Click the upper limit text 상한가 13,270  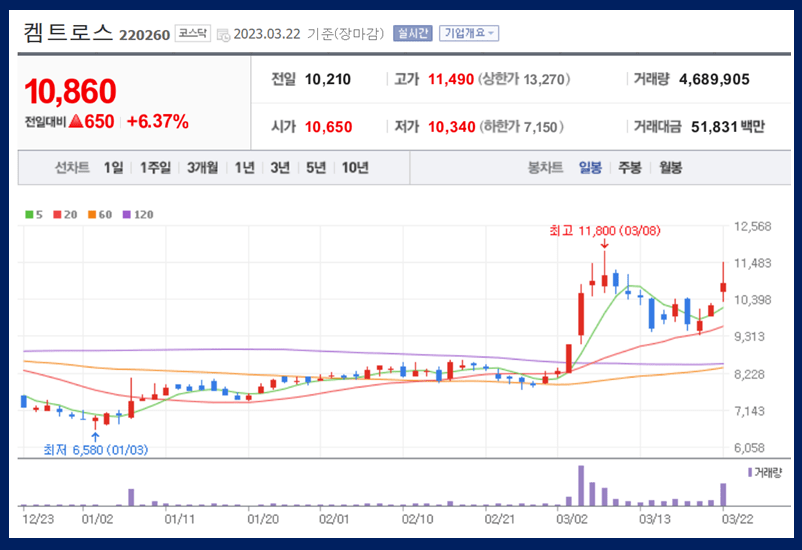[x=524, y=79]
